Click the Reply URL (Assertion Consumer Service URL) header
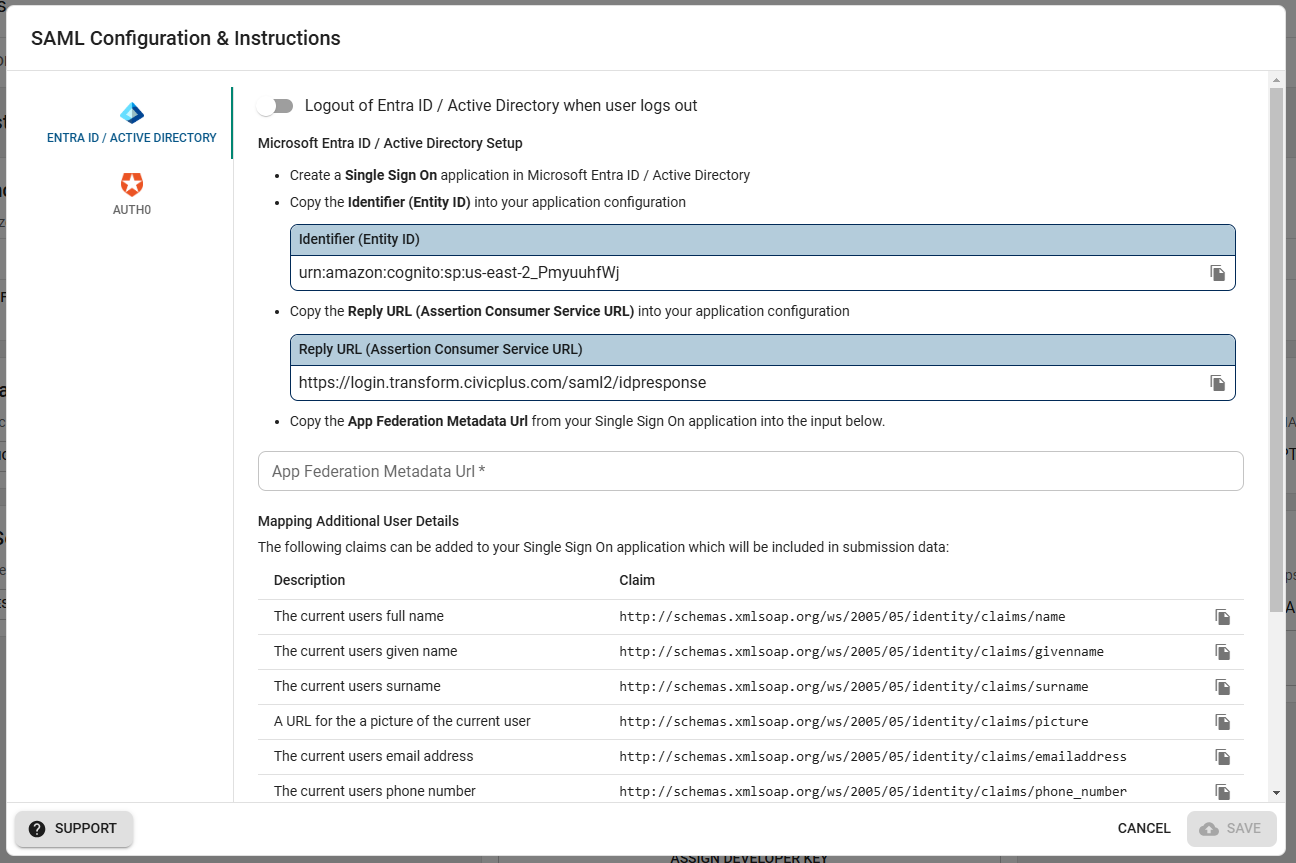The image size is (1296, 863). [x=763, y=350]
